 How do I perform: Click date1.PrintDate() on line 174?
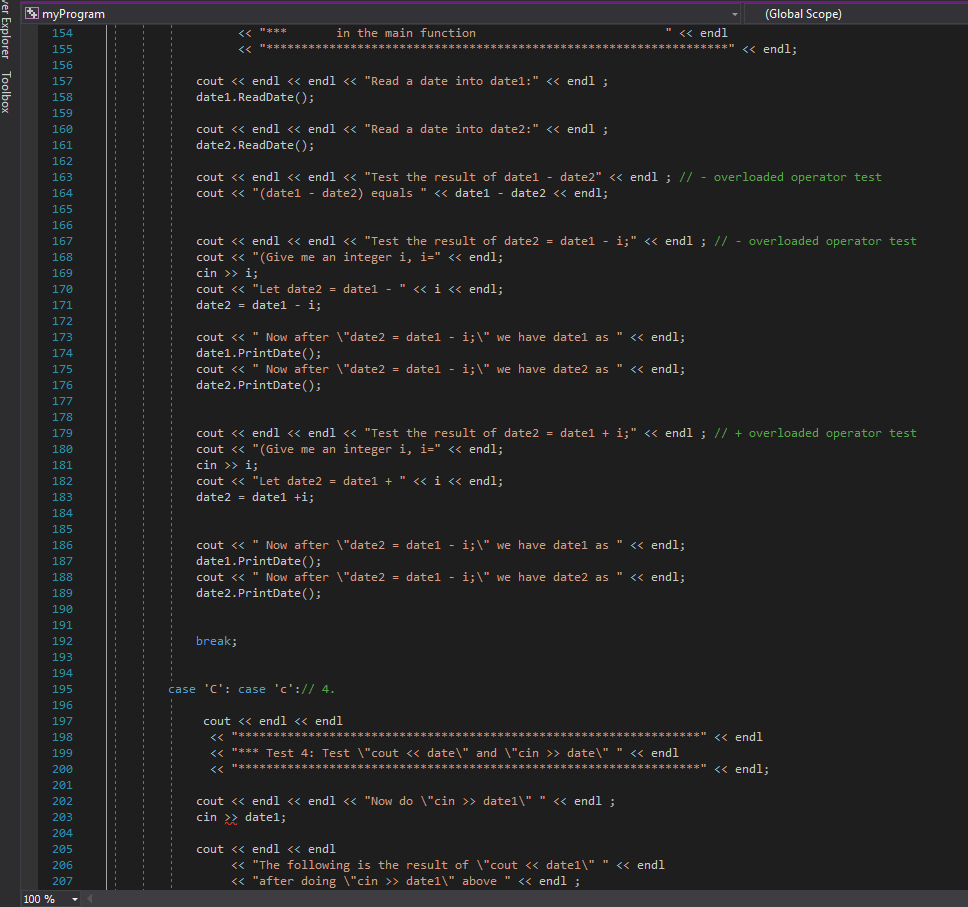point(258,353)
